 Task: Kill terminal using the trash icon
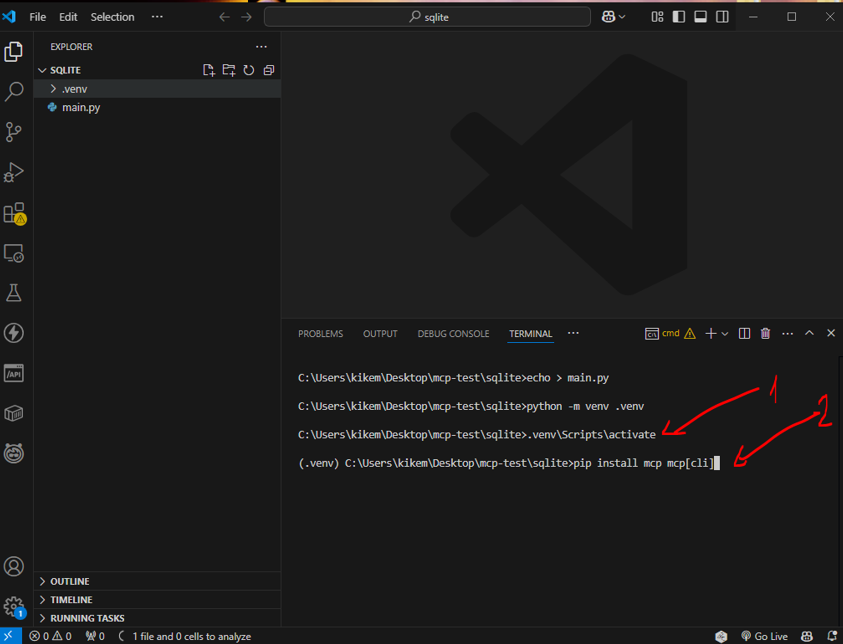coord(765,334)
